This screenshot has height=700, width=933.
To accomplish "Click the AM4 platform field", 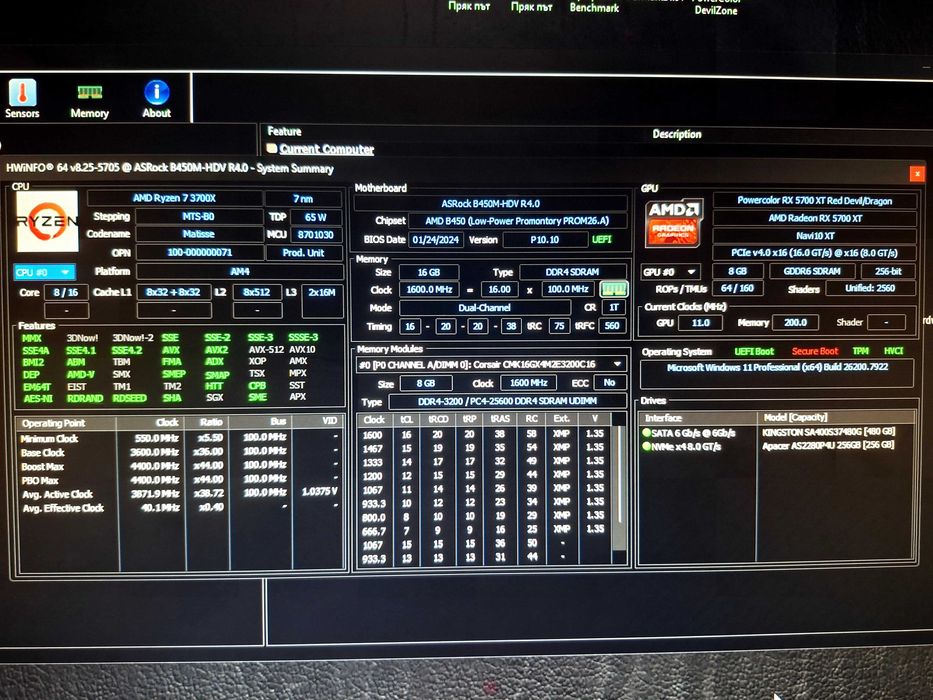I will coord(240,271).
